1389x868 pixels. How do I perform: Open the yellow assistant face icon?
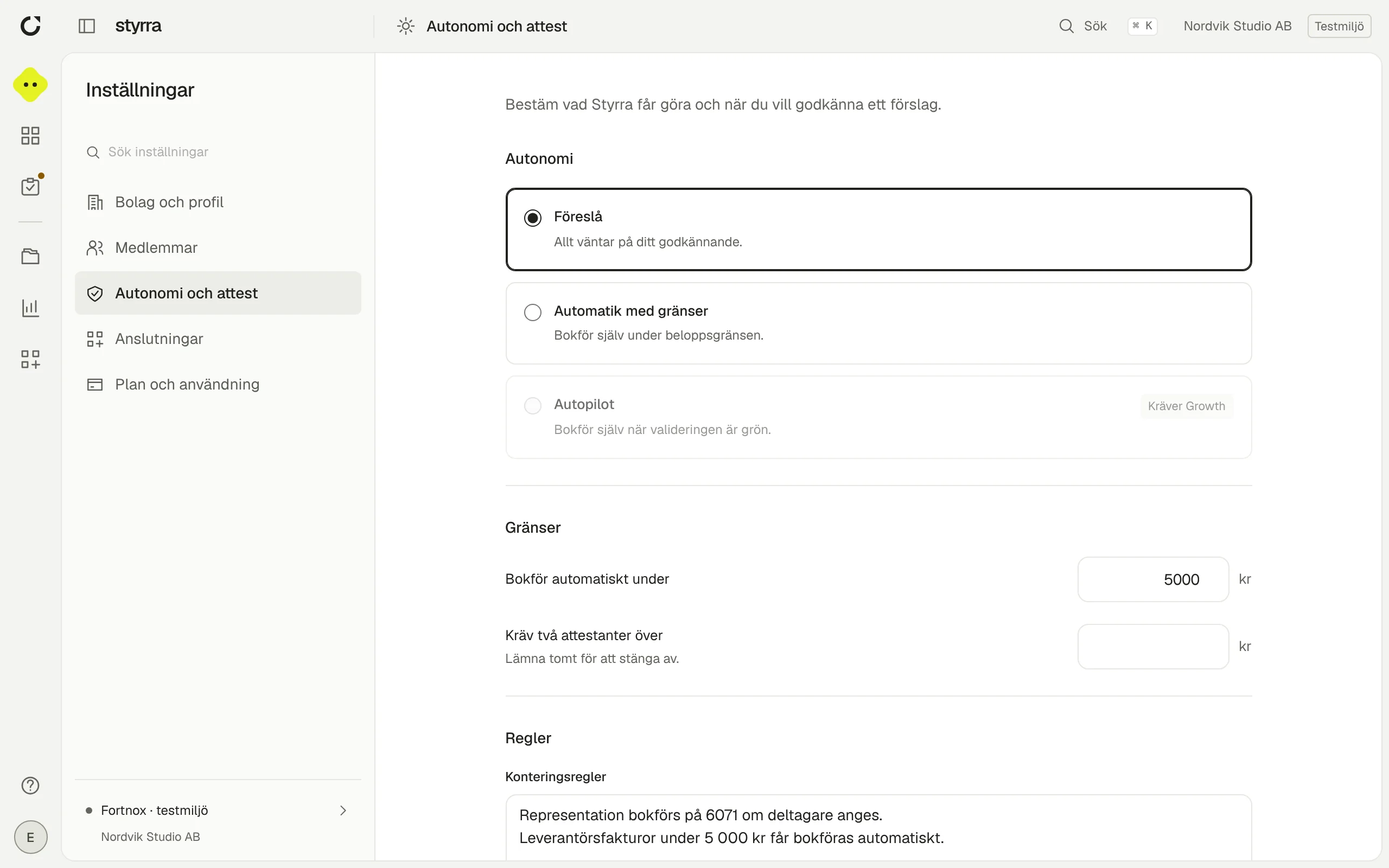click(30, 85)
